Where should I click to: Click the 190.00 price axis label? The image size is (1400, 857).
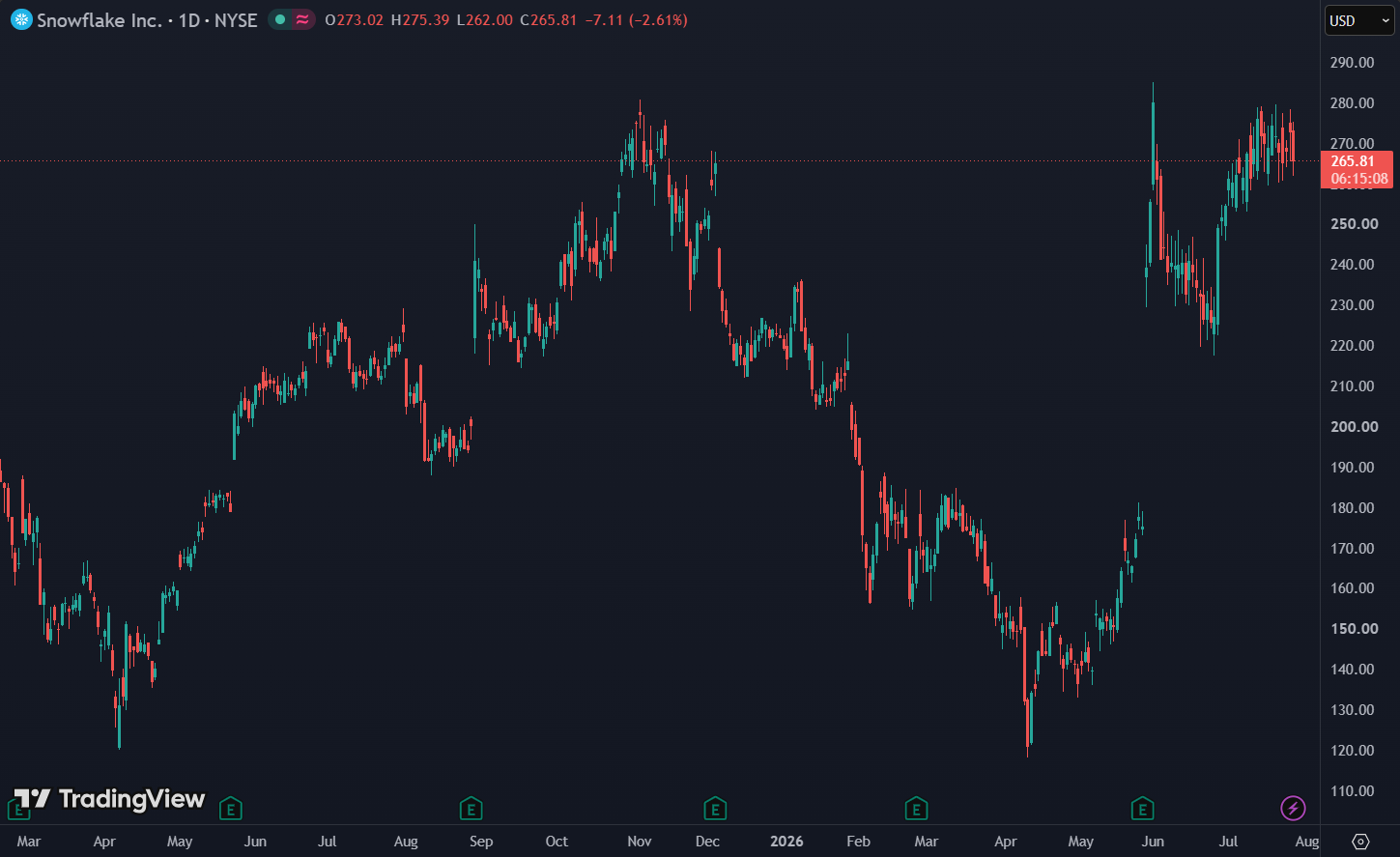[1352, 468]
